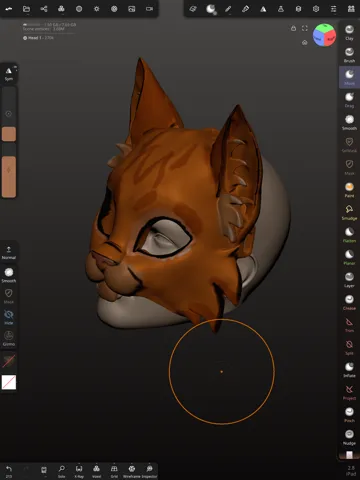360x480 pixels.
Task: Toggle the Inspector
Action: pos(149,471)
